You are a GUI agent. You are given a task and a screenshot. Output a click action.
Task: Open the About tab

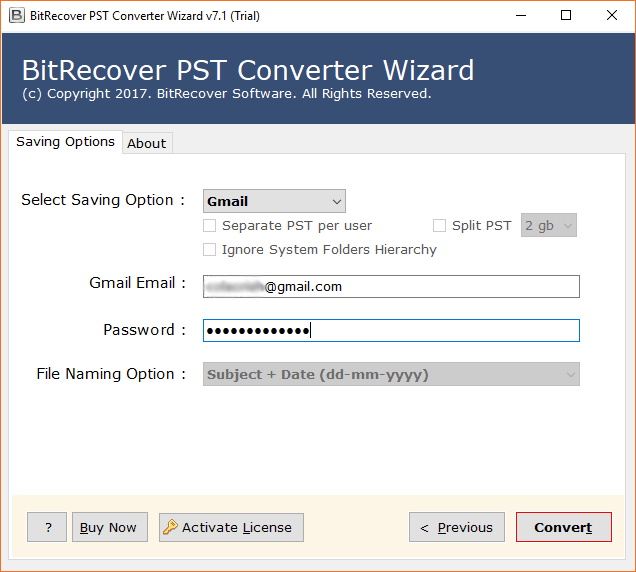(x=147, y=143)
